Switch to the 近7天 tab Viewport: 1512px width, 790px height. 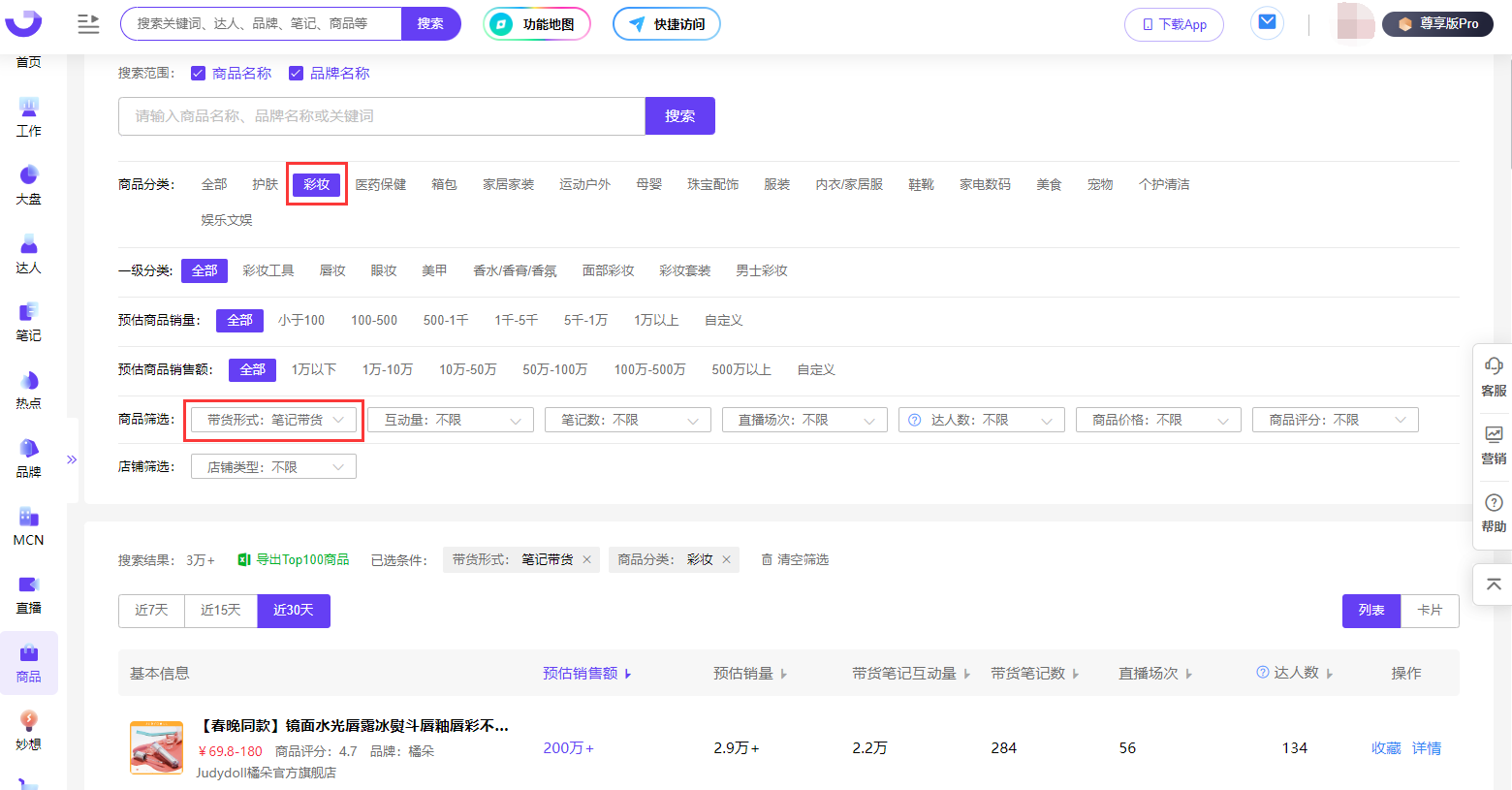(x=151, y=611)
